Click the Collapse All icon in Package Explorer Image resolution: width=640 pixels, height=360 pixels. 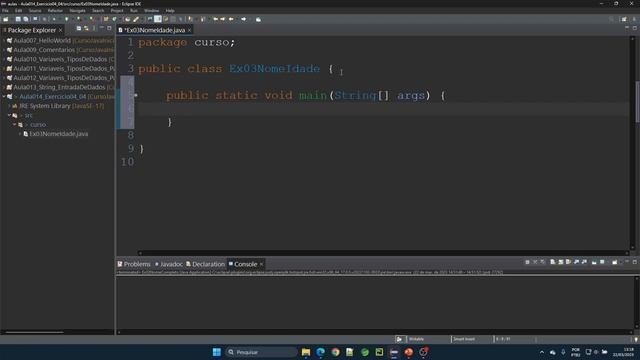79,29
